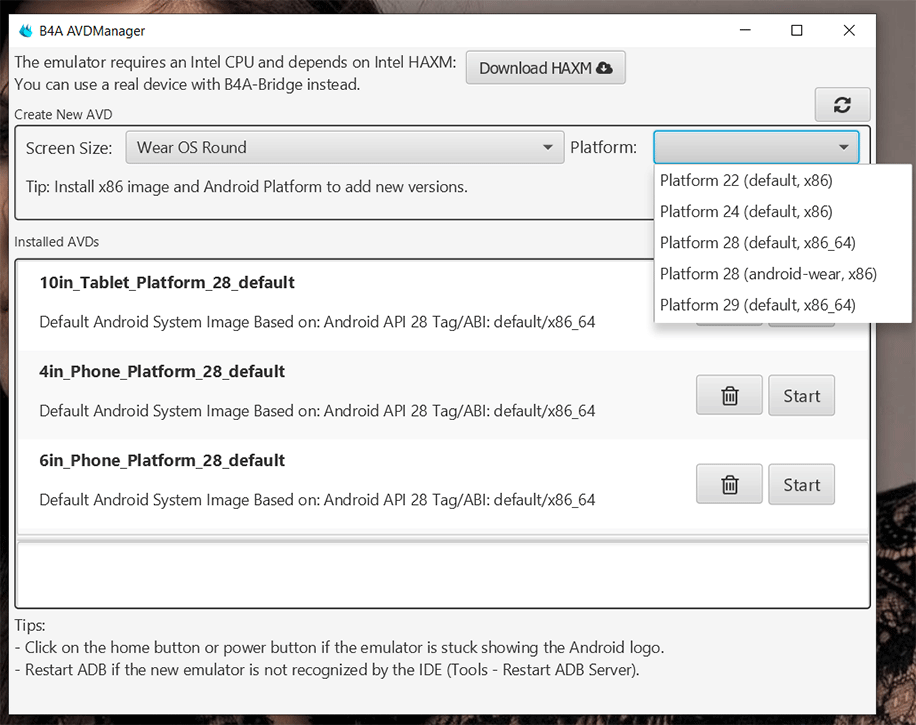Click the Installed AVDs label
The width and height of the screenshot is (916, 725).
(57, 242)
